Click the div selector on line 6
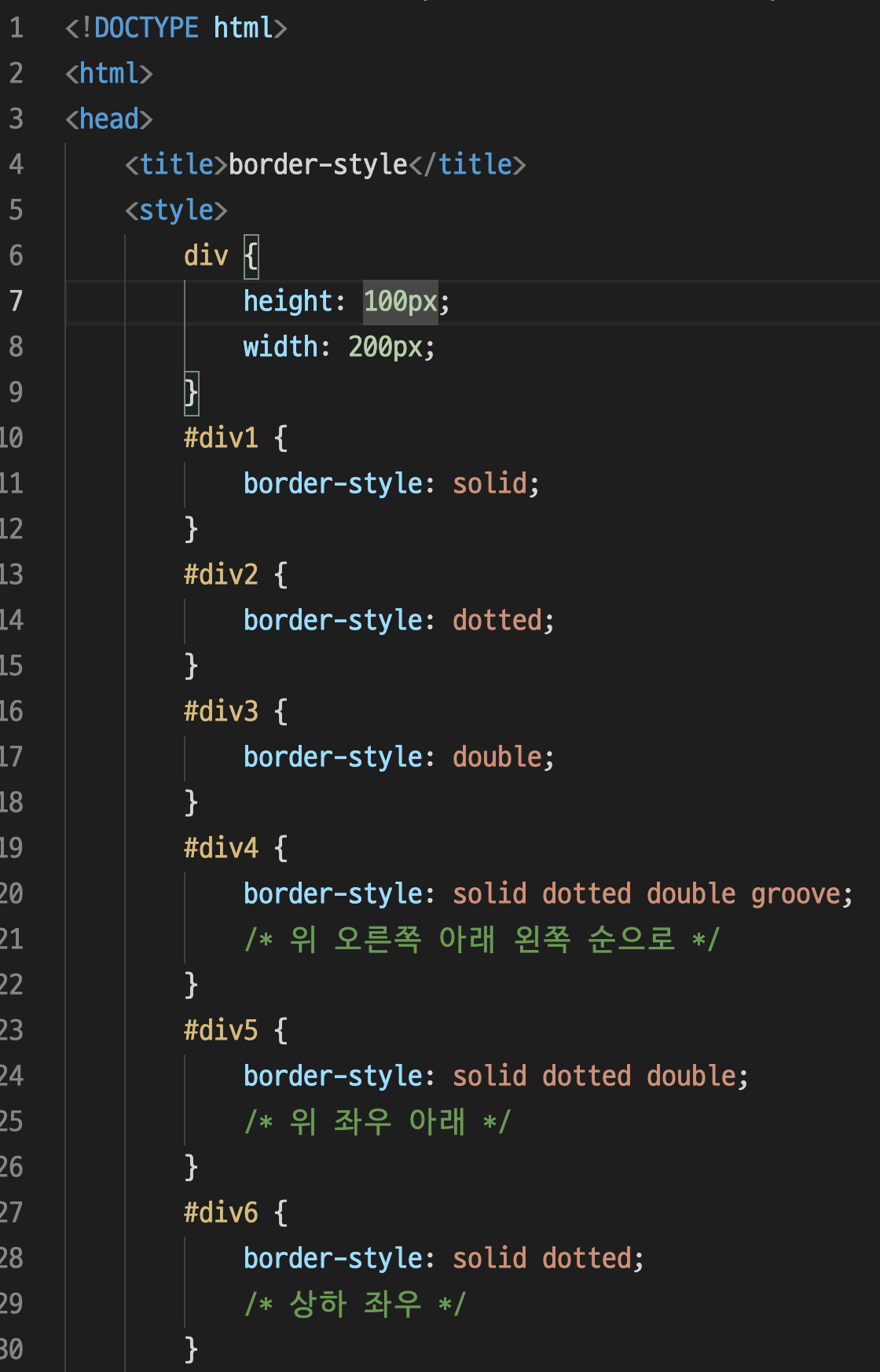The image size is (880, 1372). [206, 256]
